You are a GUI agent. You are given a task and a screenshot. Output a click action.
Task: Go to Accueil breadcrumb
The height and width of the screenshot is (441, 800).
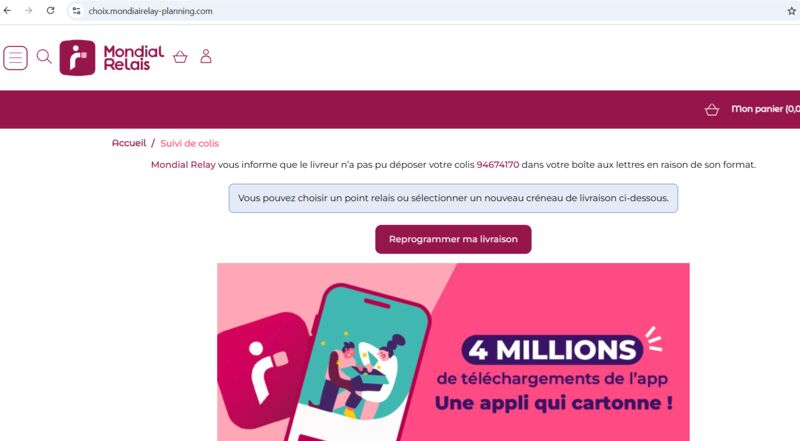(x=129, y=143)
